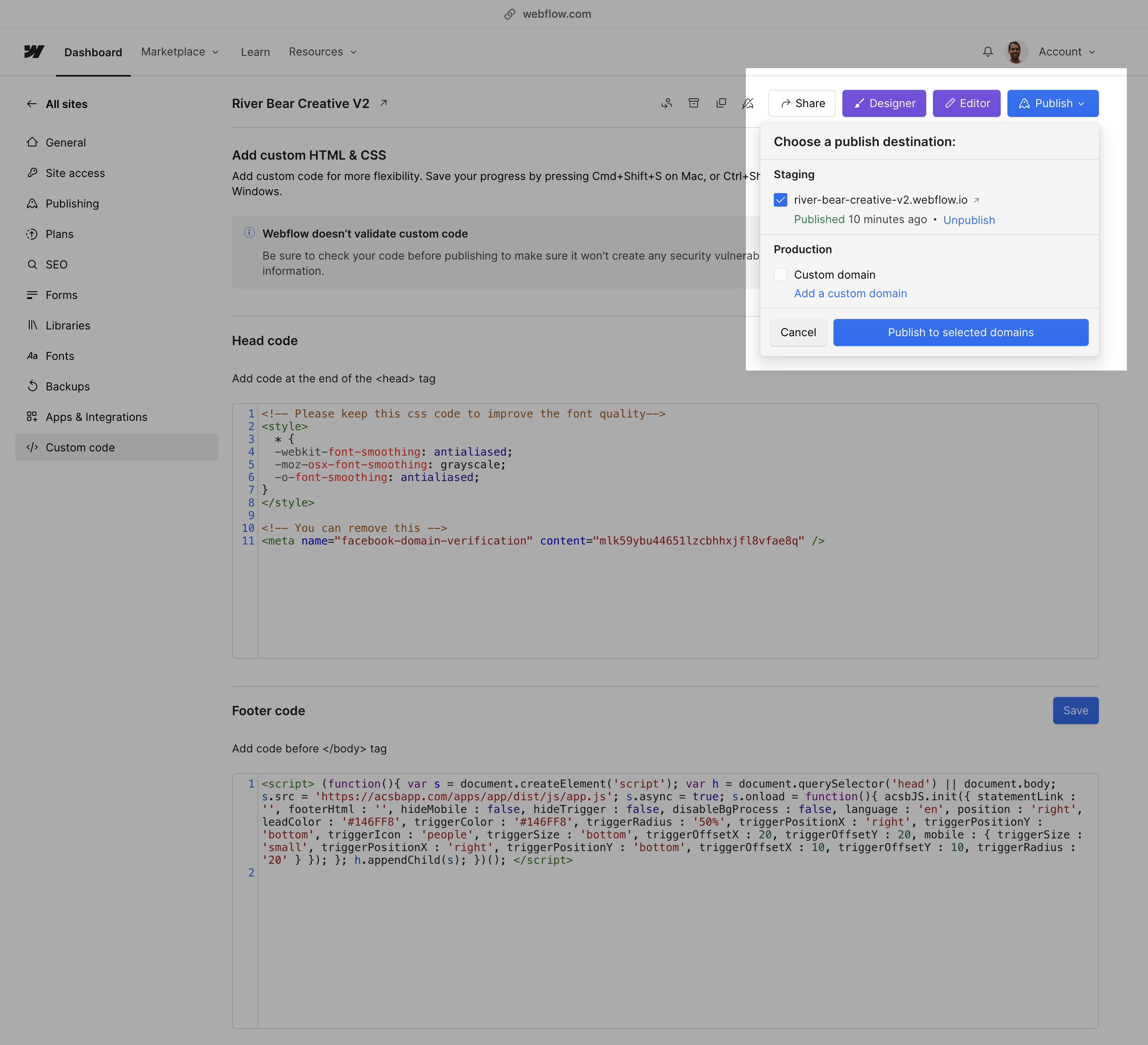Expand the Resources menu
1148x1045 pixels.
(323, 52)
